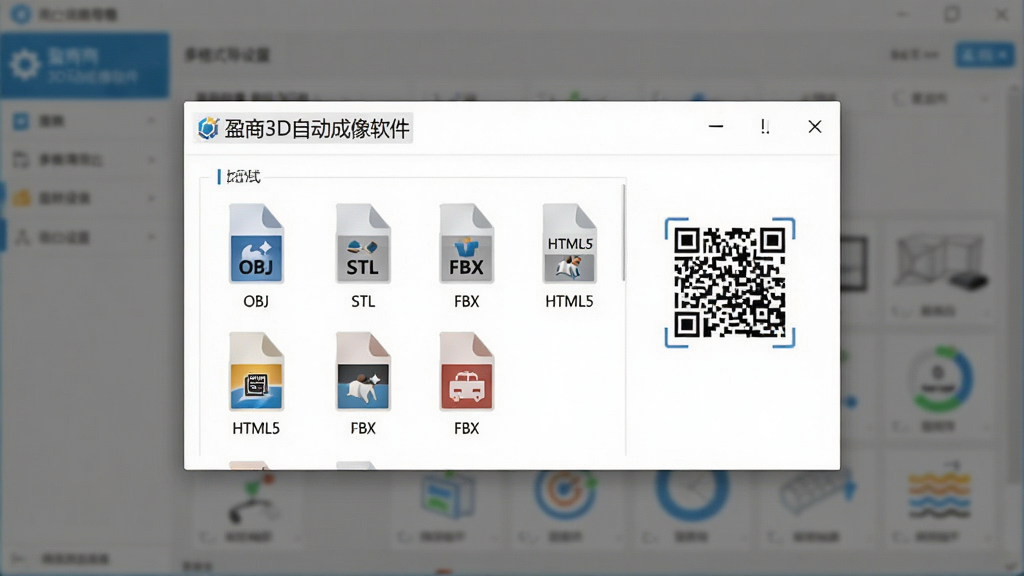Viewport: 1024px width, 576px height.
Task: Close the 盈商3D自动成像软件 dialog
Action: pyautogui.click(x=814, y=127)
